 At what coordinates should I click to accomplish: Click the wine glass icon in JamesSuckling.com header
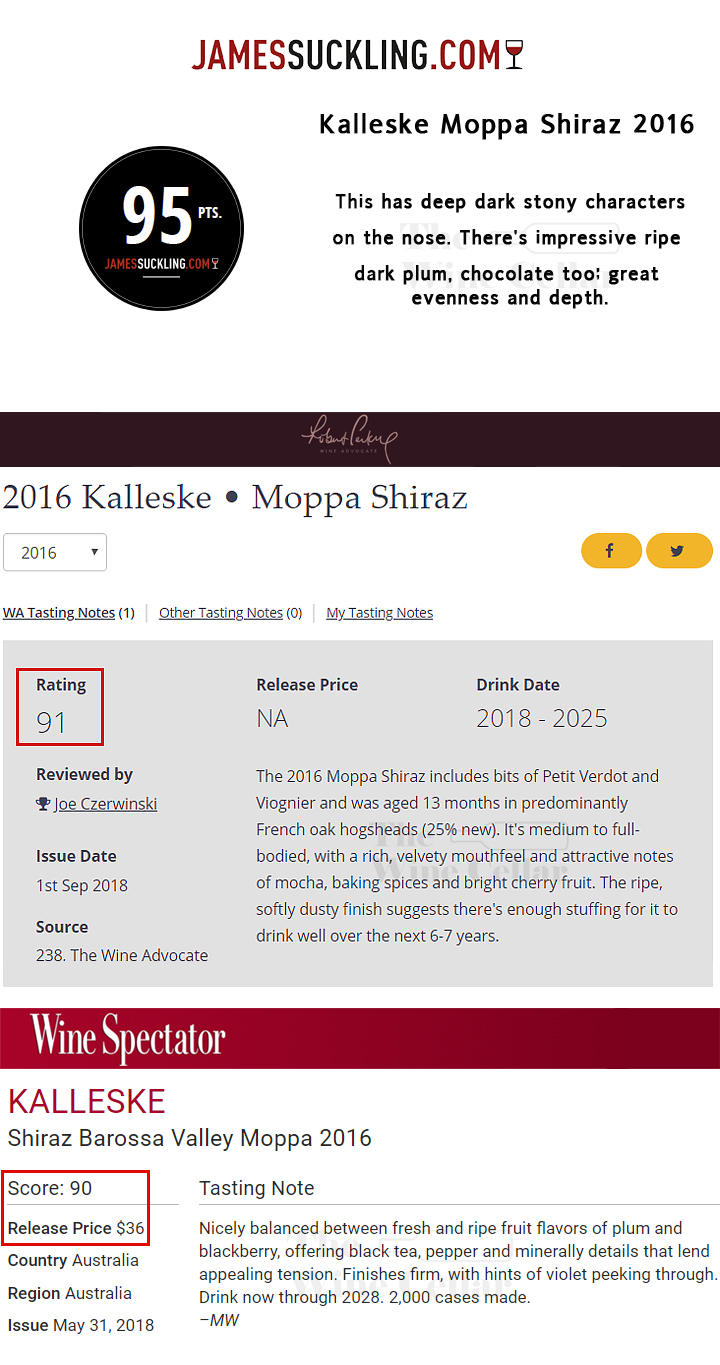515,54
